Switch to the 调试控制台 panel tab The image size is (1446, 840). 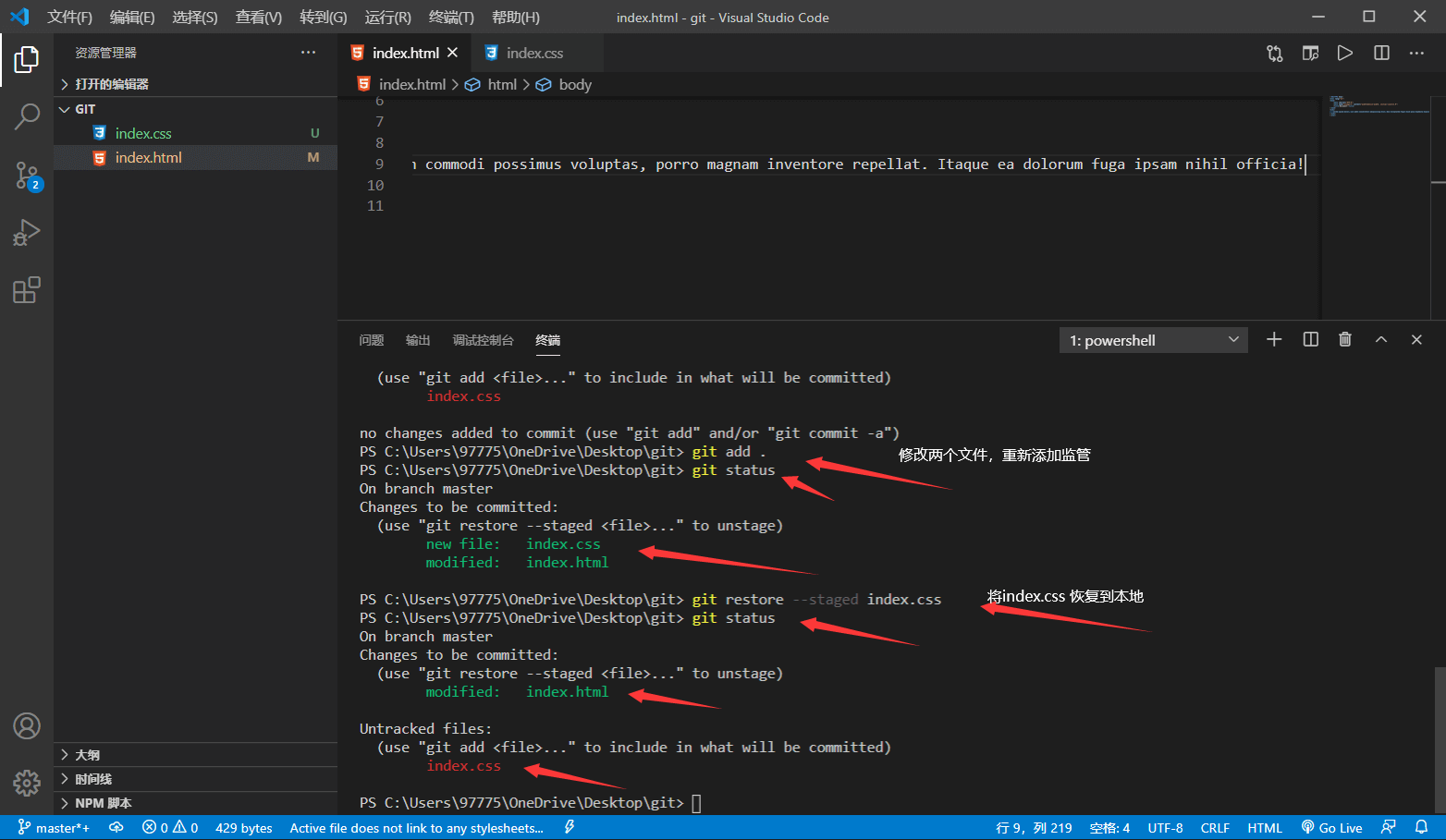(483, 340)
